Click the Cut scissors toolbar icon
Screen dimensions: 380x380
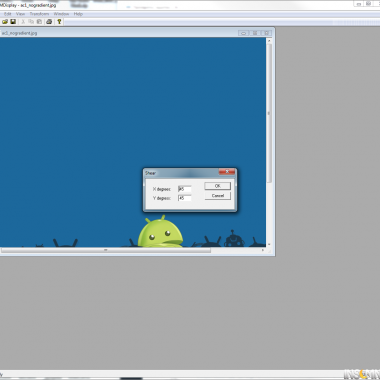[23, 22]
